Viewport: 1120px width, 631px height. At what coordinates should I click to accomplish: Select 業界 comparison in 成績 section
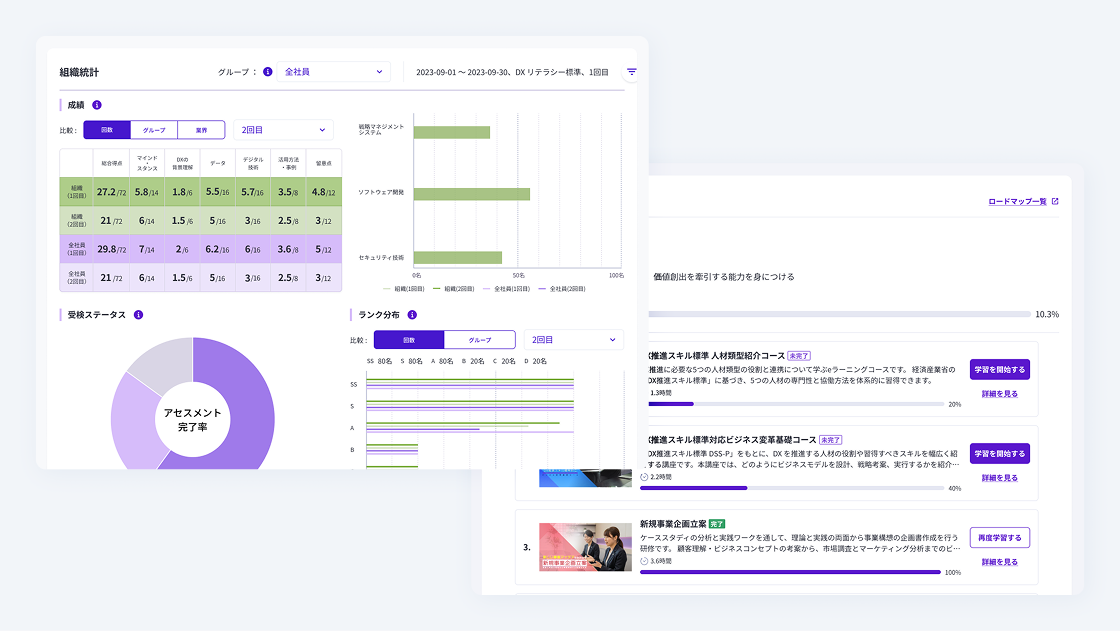tap(201, 130)
